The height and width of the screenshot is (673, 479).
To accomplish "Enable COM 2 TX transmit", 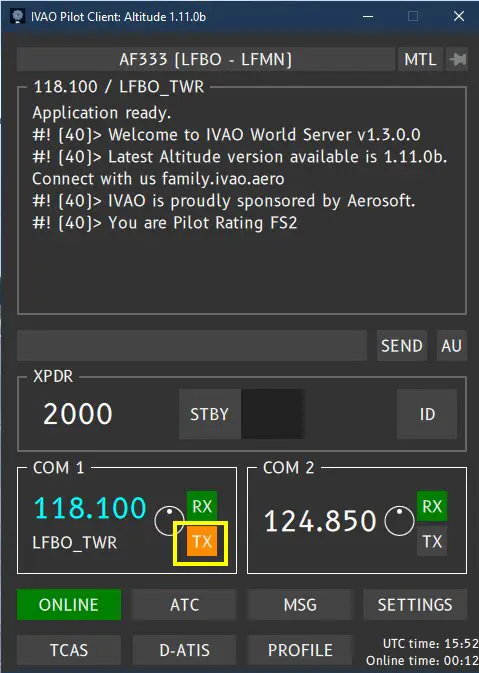I will pyautogui.click(x=432, y=541).
